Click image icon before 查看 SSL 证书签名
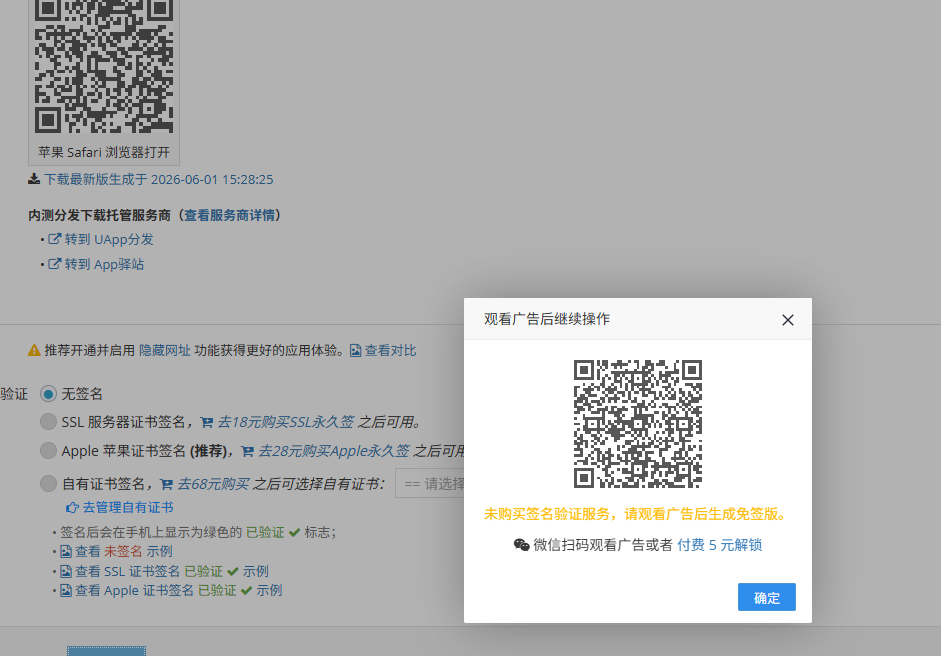Viewport: 941px width, 656px height. [66, 571]
